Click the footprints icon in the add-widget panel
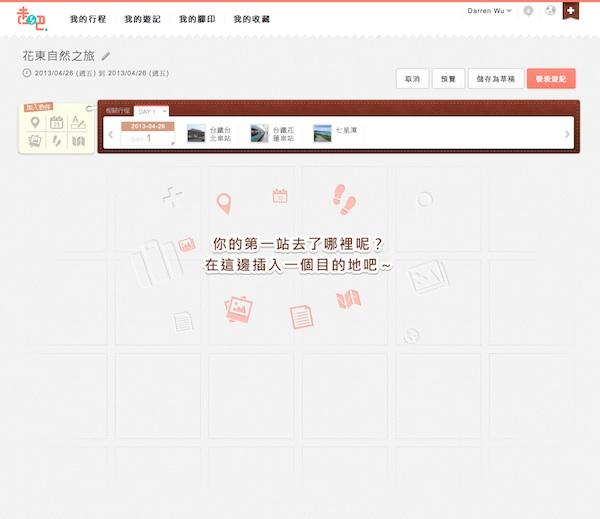 pyautogui.click(x=56, y=142)
